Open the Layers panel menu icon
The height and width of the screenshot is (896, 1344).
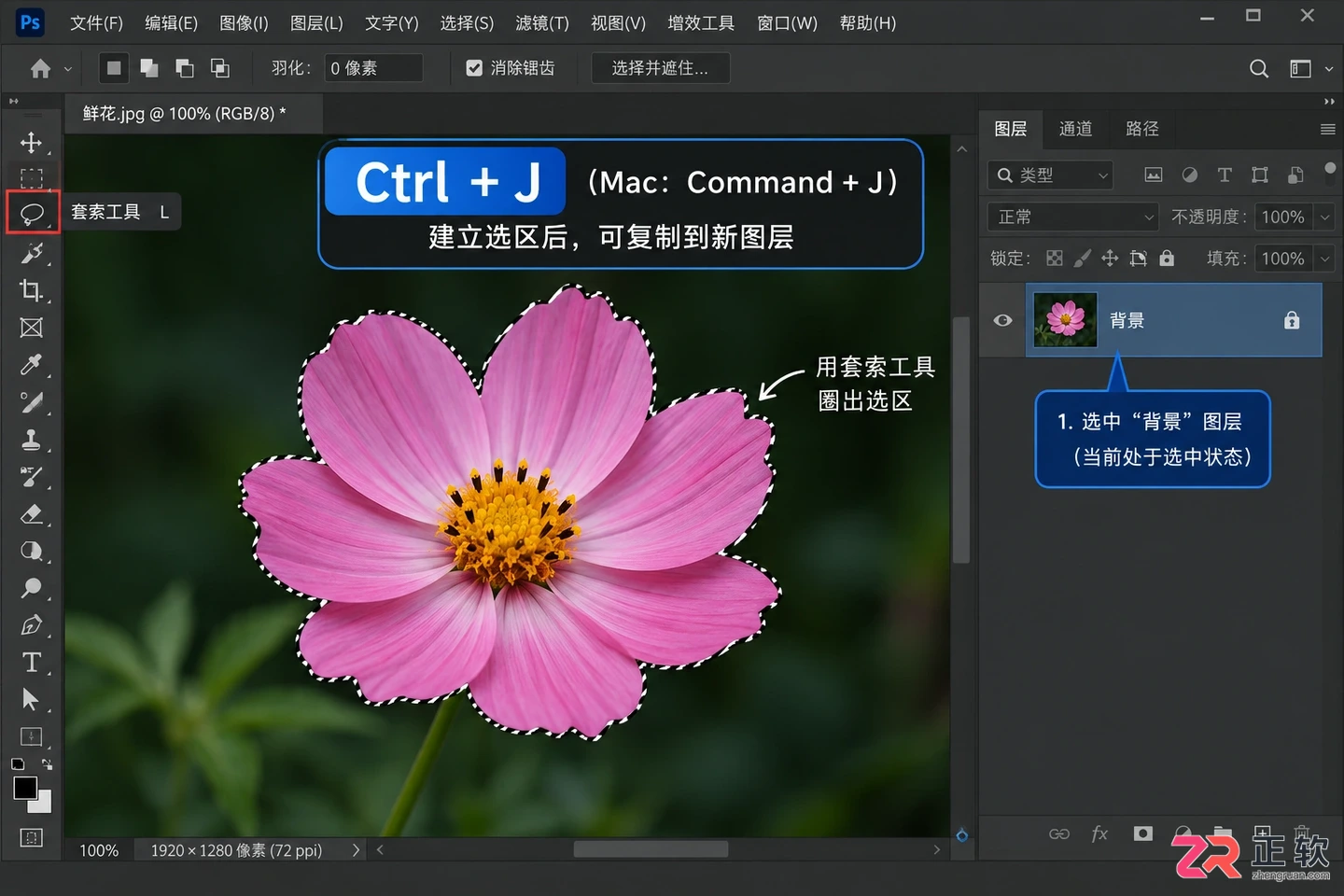tap(1328, 129)
